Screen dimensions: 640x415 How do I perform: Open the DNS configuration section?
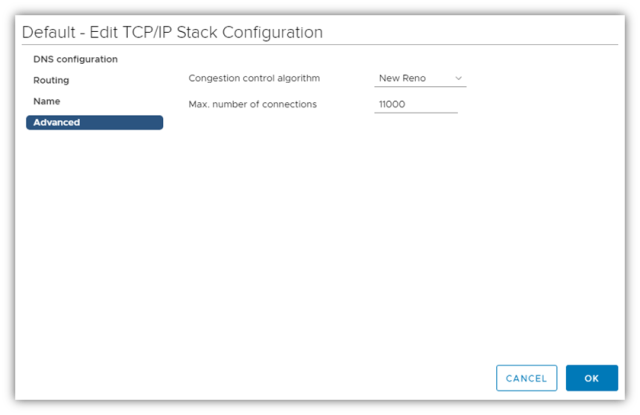click(x=75, y=59)
